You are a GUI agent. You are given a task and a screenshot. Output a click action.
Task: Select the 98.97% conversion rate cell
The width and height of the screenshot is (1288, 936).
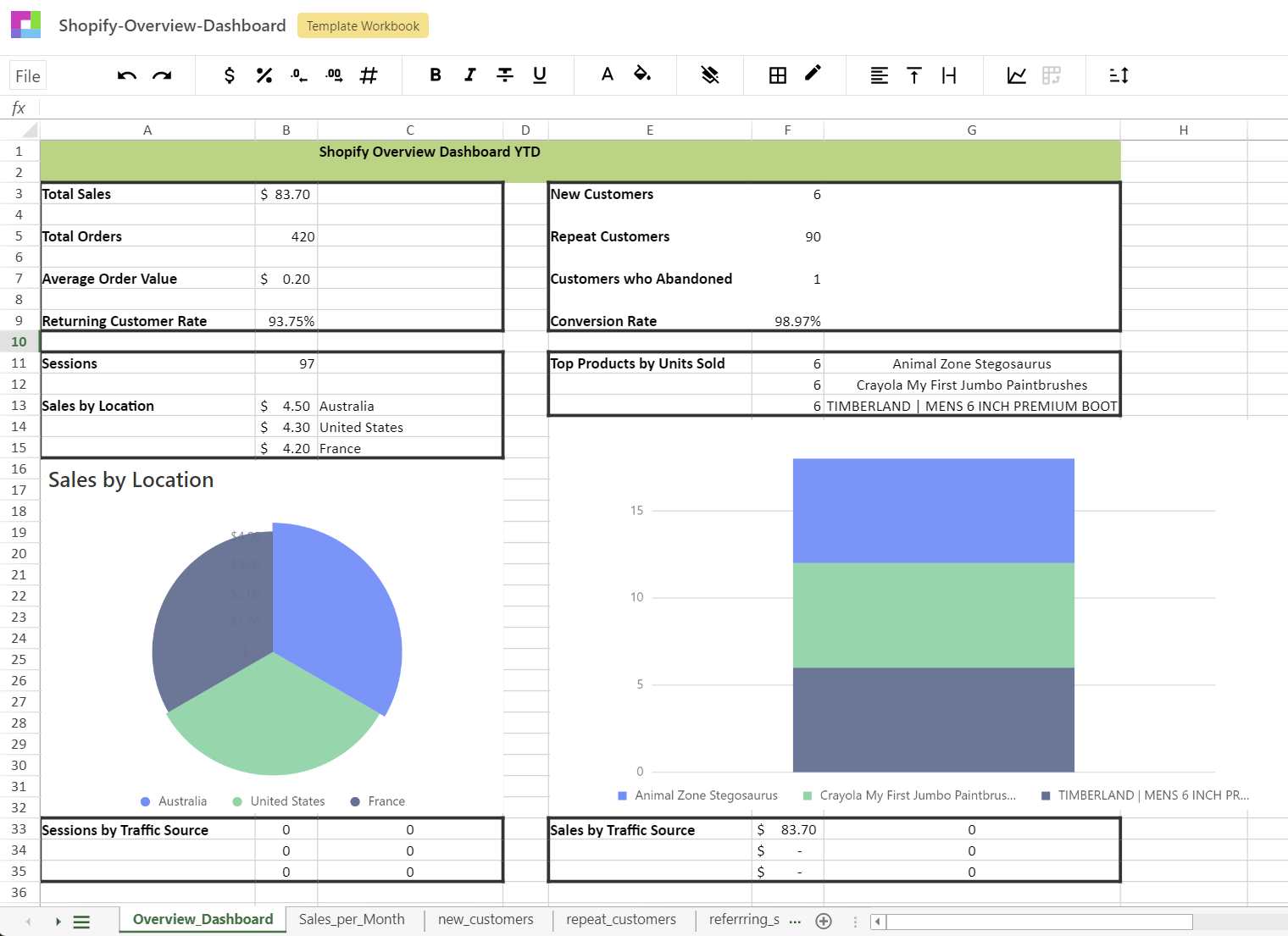[x=787, y=321]
